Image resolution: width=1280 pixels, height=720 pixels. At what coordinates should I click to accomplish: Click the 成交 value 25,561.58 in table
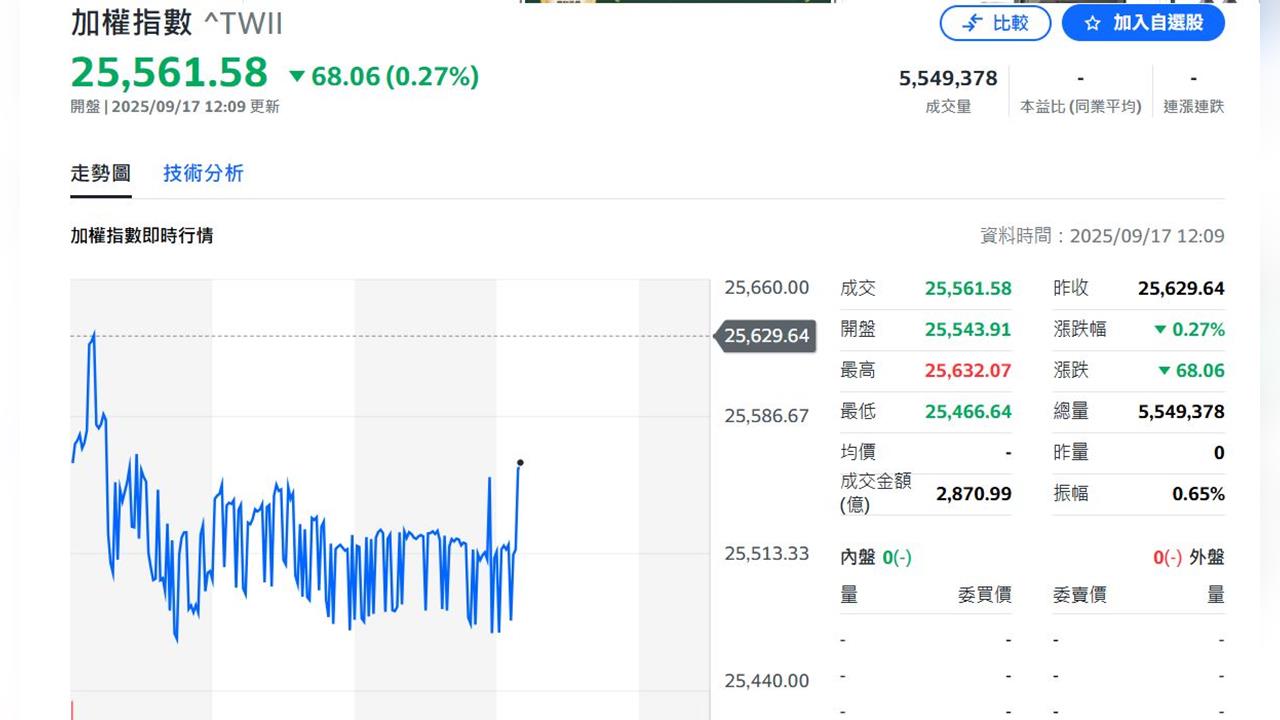(968, 288)
